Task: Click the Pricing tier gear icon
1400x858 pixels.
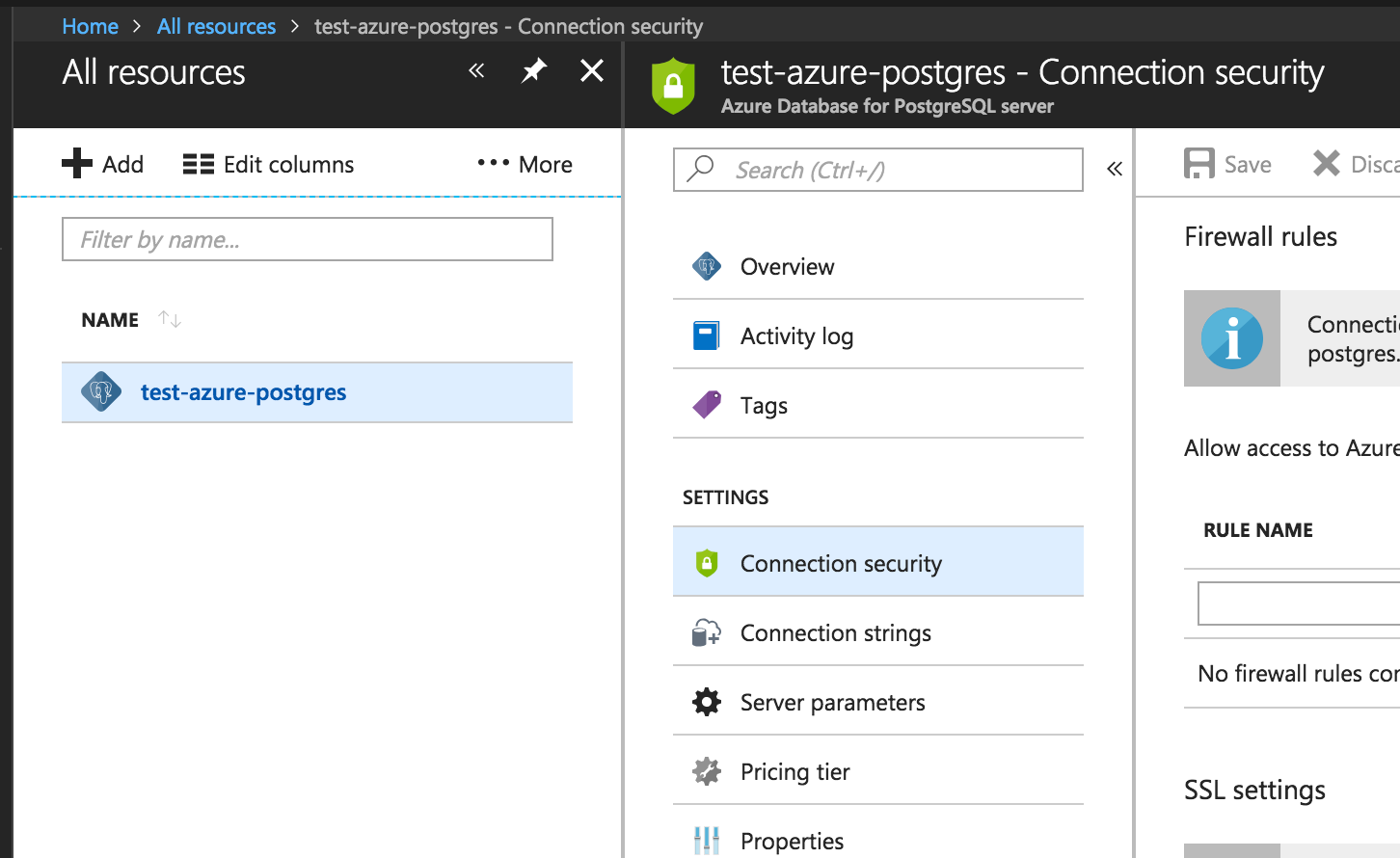Action: coord(707,771)
